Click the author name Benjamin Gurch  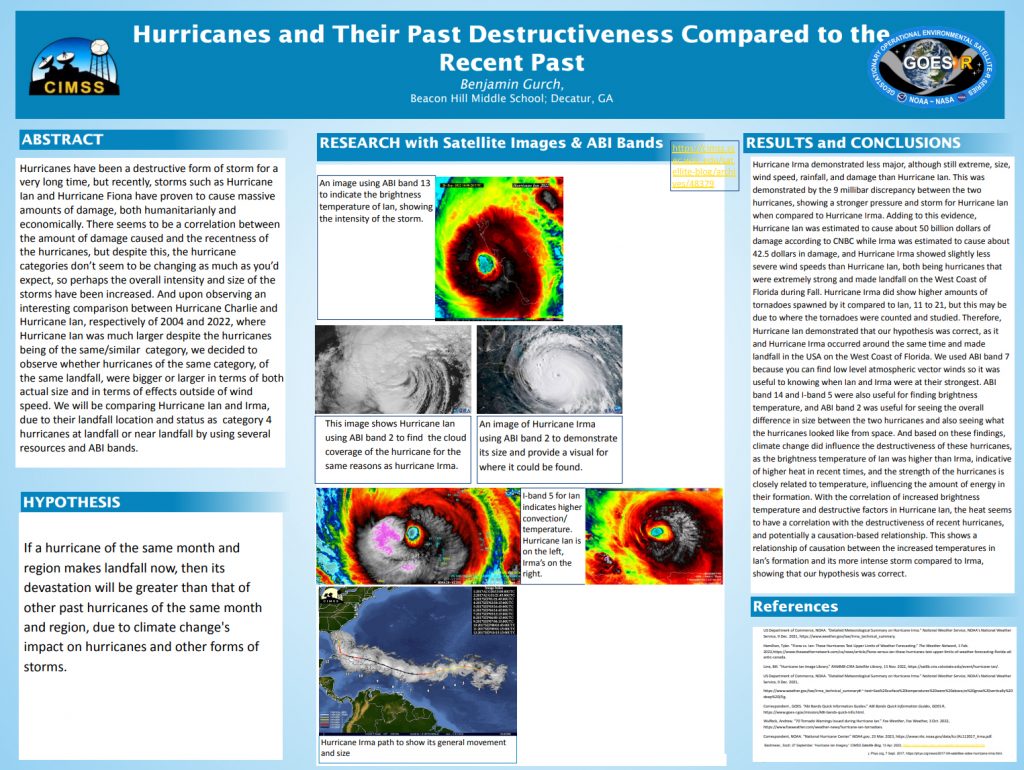coord(510,83)
